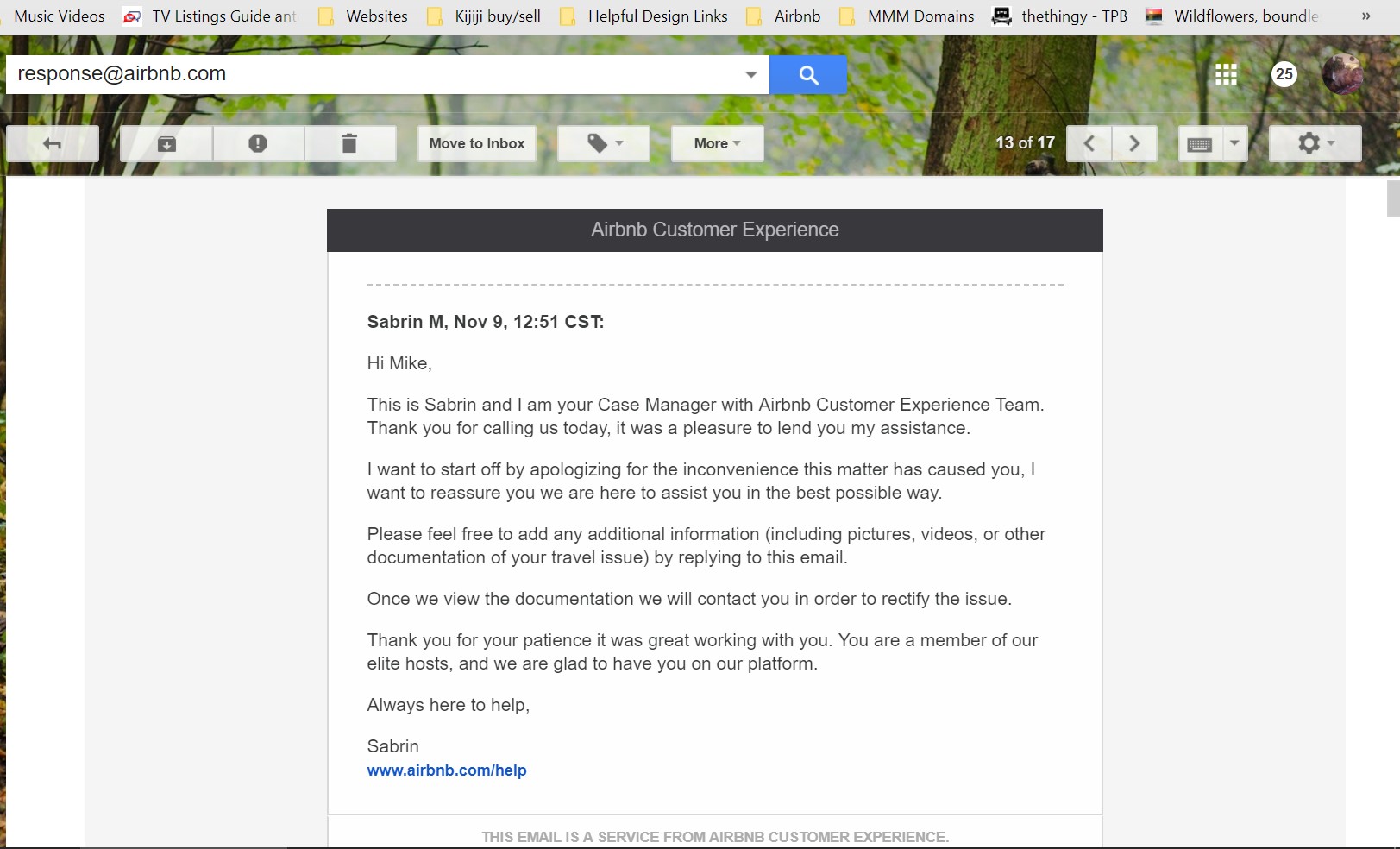Open the Music Videos bookmark
The width and height of the screenshot is (1400, 849).
pyautogui.click(x=59, y=16)
